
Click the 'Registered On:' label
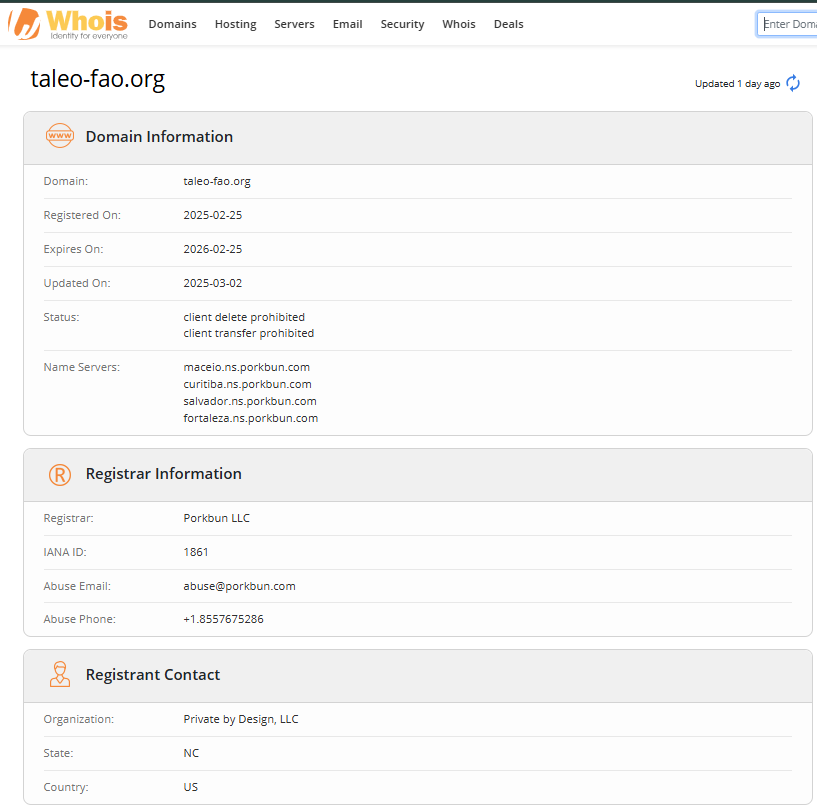82,215
